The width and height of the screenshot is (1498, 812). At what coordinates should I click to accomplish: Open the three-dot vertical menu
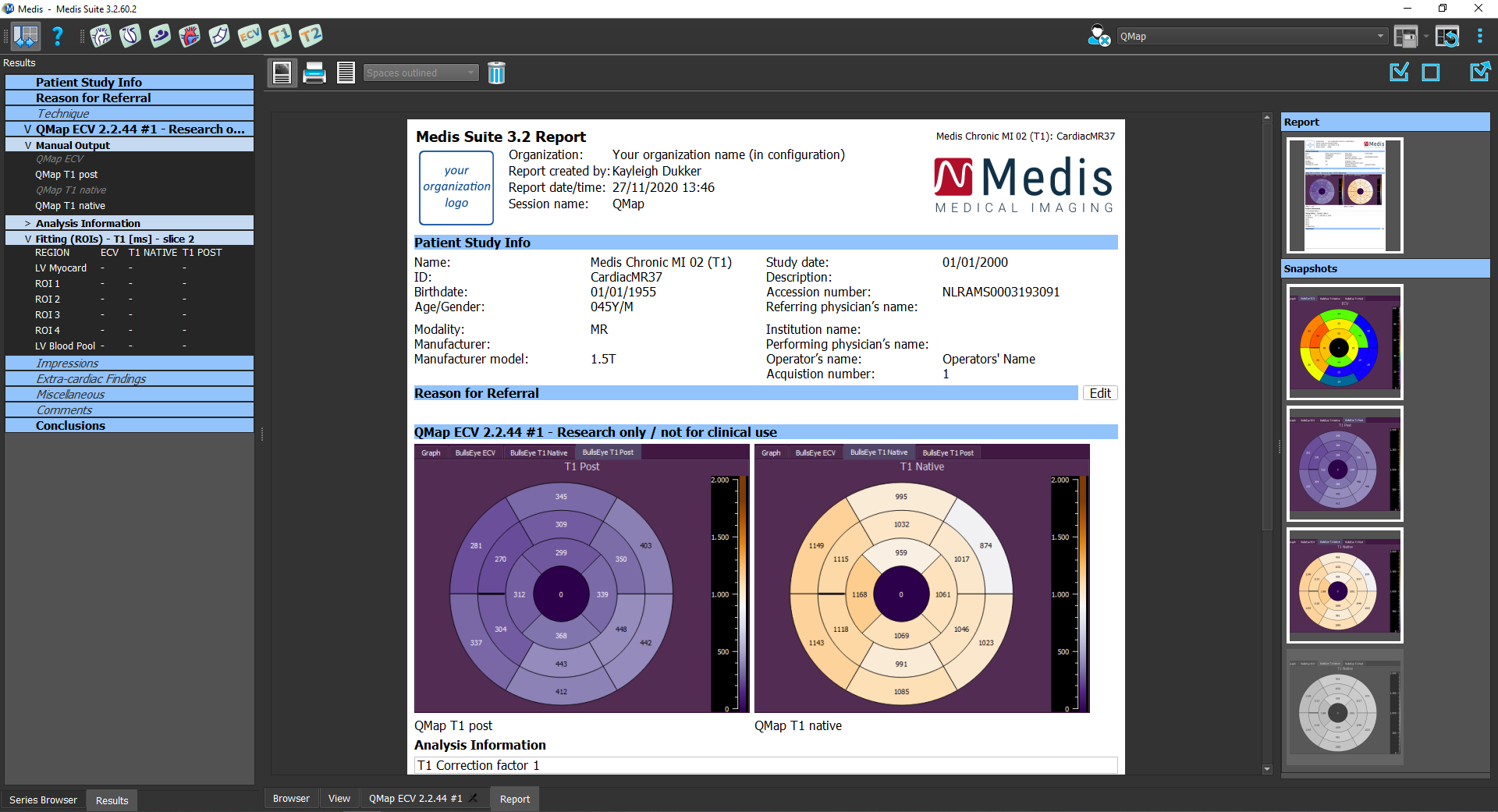coord(1480,37)
